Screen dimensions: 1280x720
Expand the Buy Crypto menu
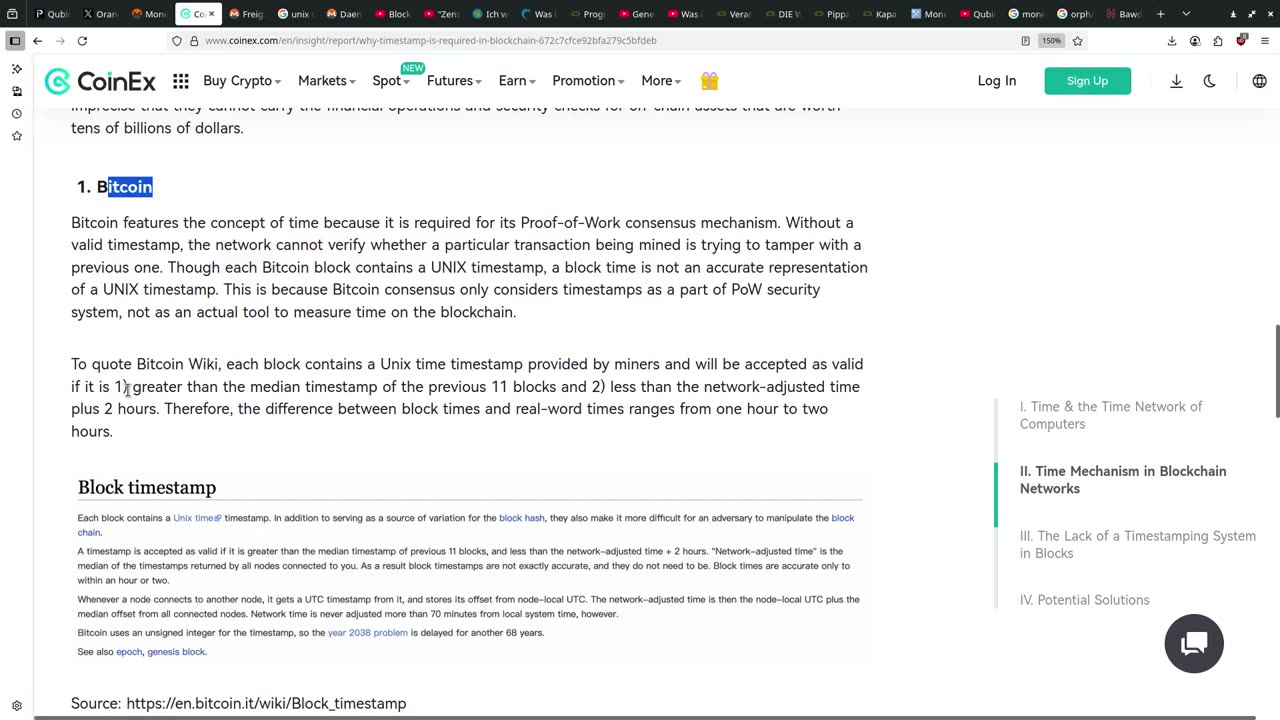(242, 81)
